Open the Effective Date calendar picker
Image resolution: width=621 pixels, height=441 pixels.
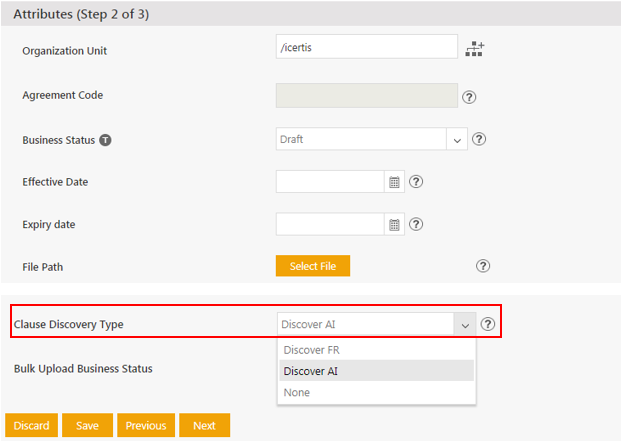pos(394,182)
